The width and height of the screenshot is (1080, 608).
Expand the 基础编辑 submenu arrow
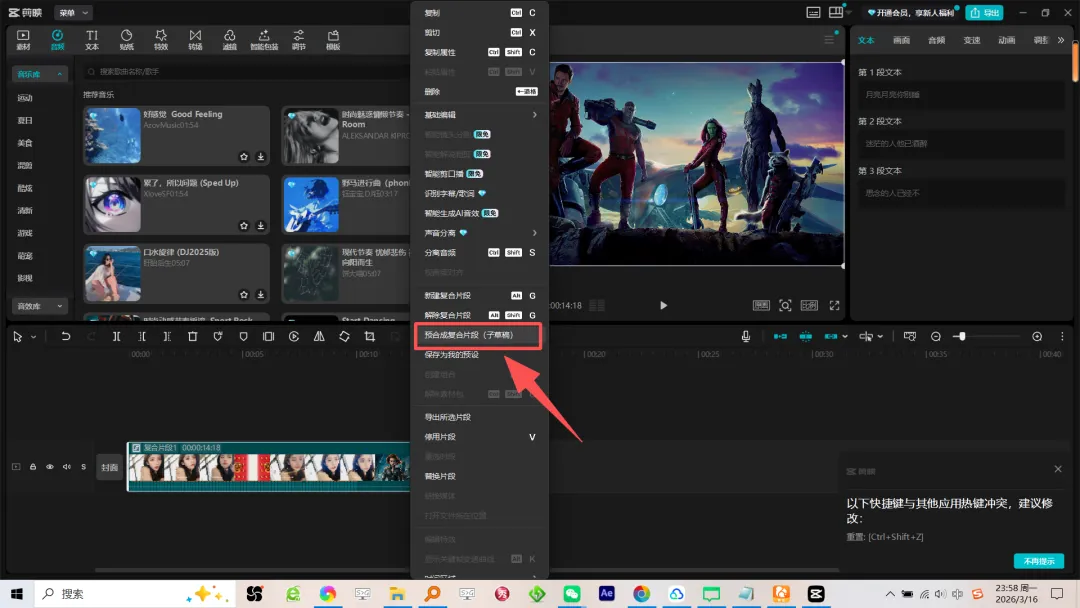534,115
